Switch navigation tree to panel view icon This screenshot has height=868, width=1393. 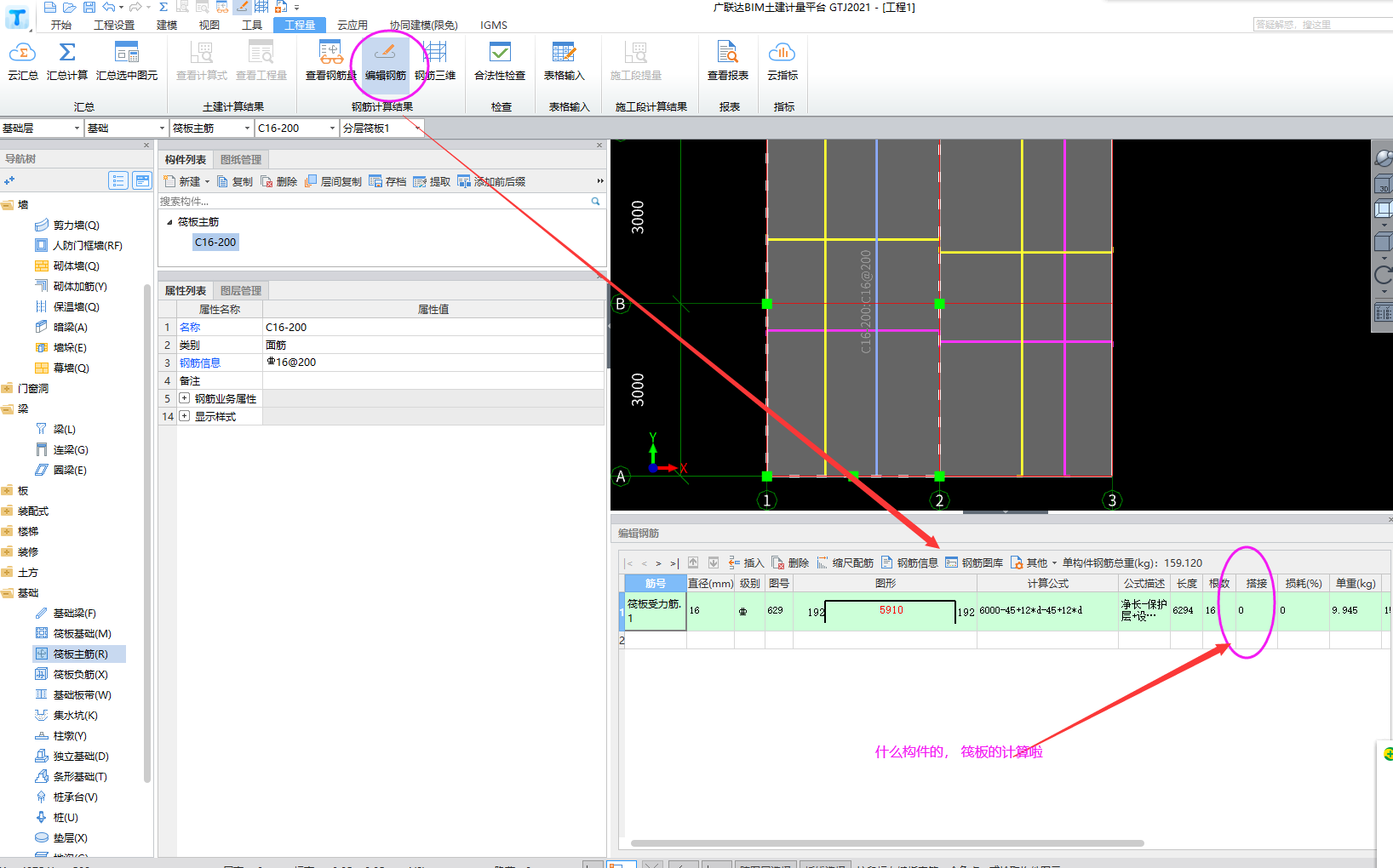click(142, 180)
